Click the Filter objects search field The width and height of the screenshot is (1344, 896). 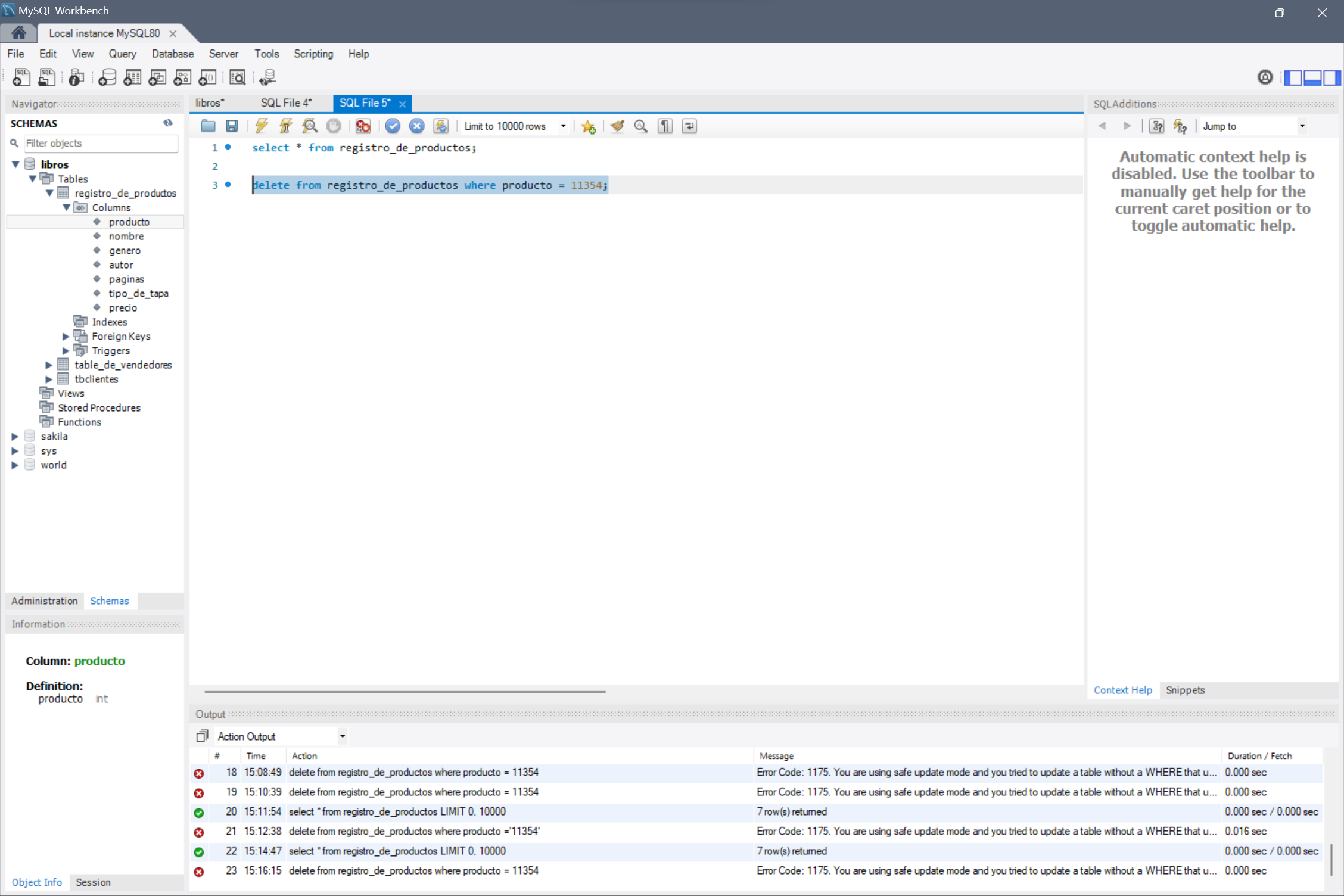click(x=100, y=143)
